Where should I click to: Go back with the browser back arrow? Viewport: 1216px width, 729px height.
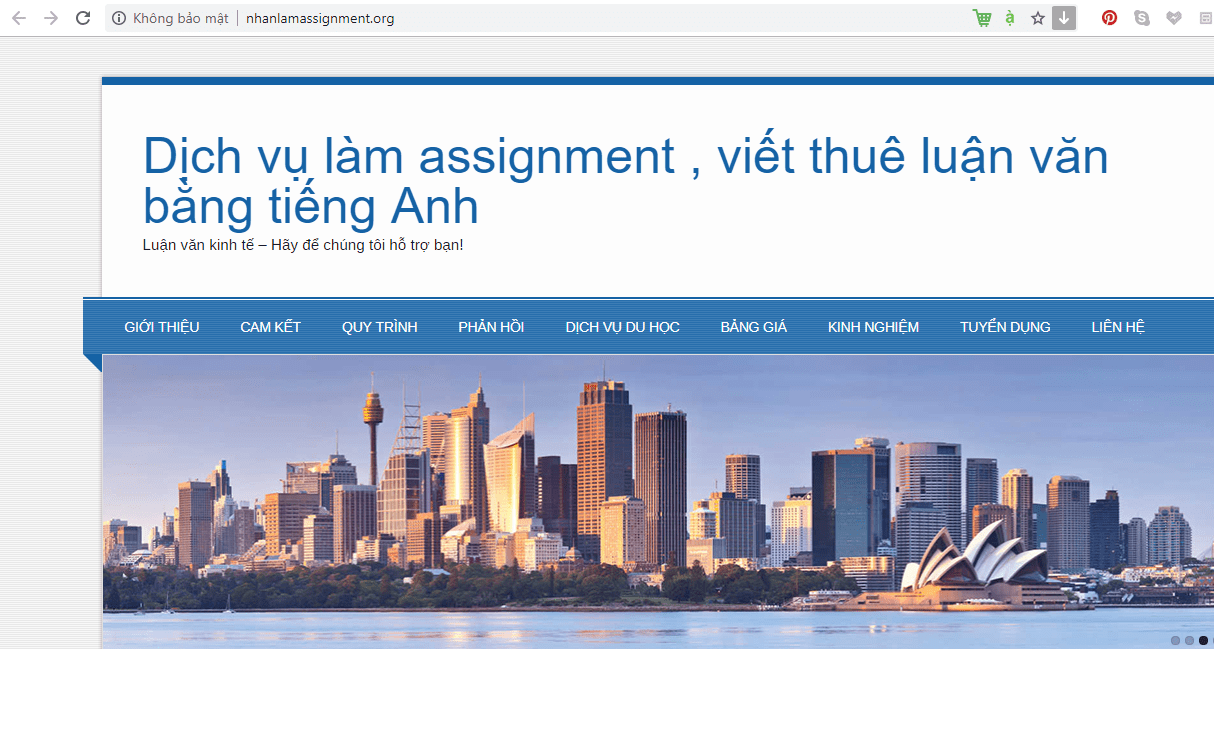pyautogui.click(x=19, y=18)
